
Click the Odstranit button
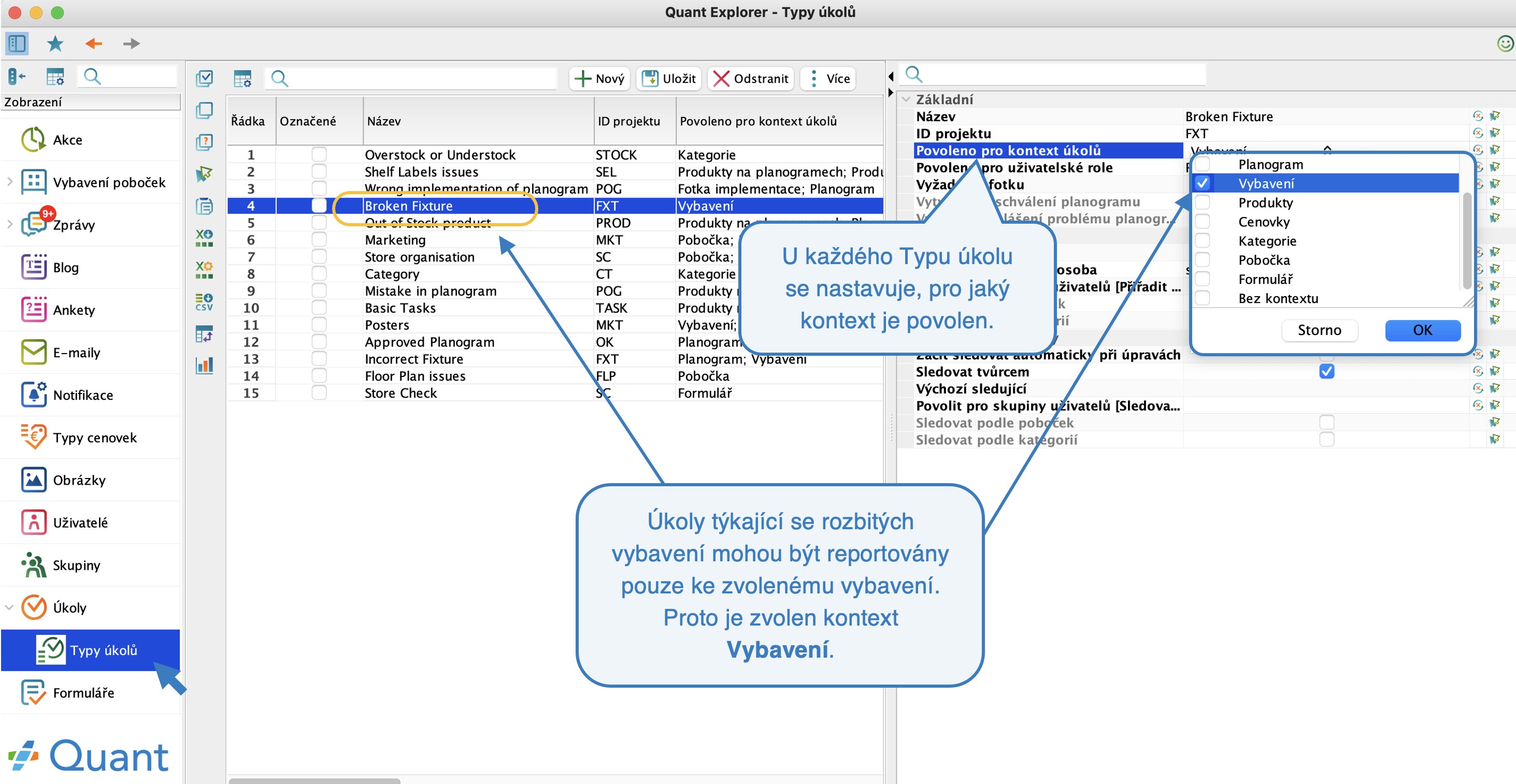(751, 78)
